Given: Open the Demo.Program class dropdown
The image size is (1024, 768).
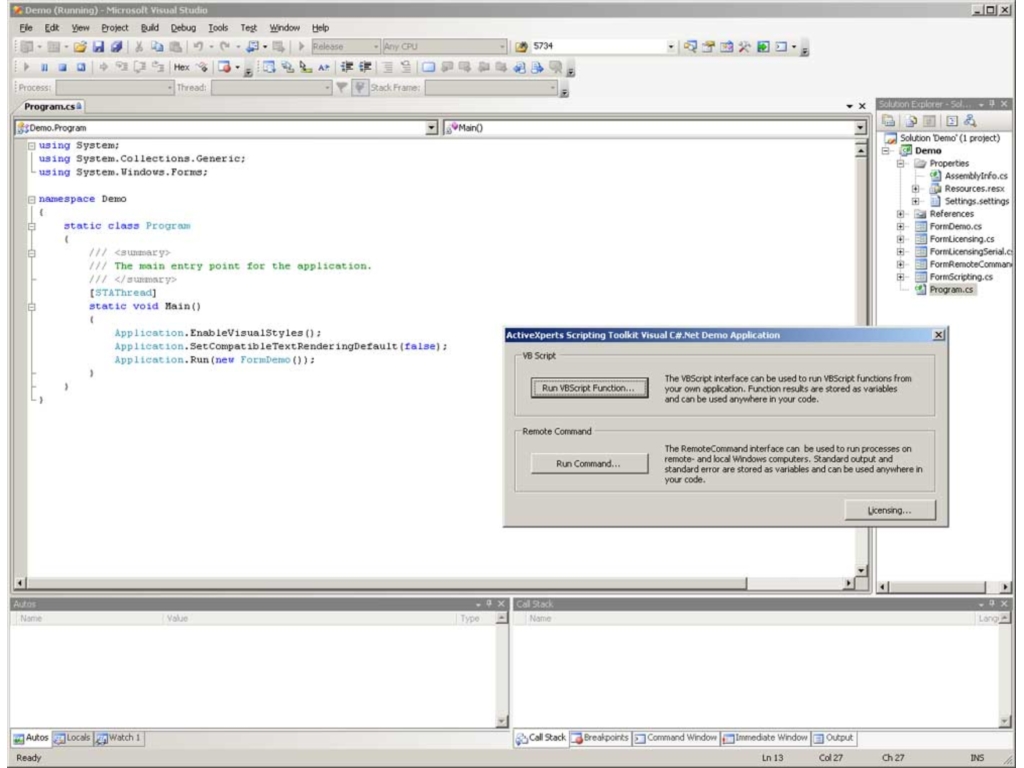Looking at the screenshot, I should (x=431, y=128).
